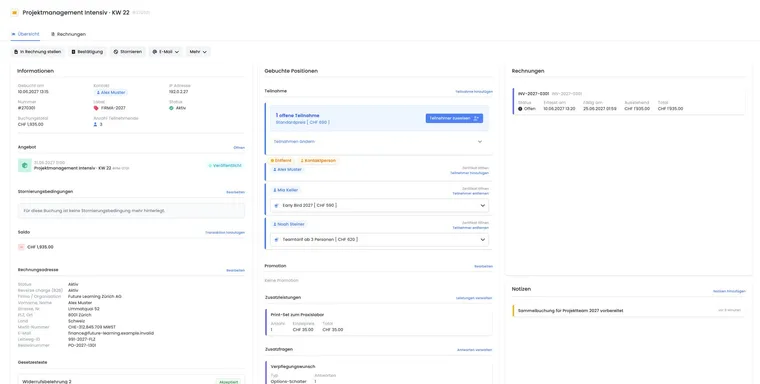Click the Offen status icon on invoice

[x=520, y=109]
